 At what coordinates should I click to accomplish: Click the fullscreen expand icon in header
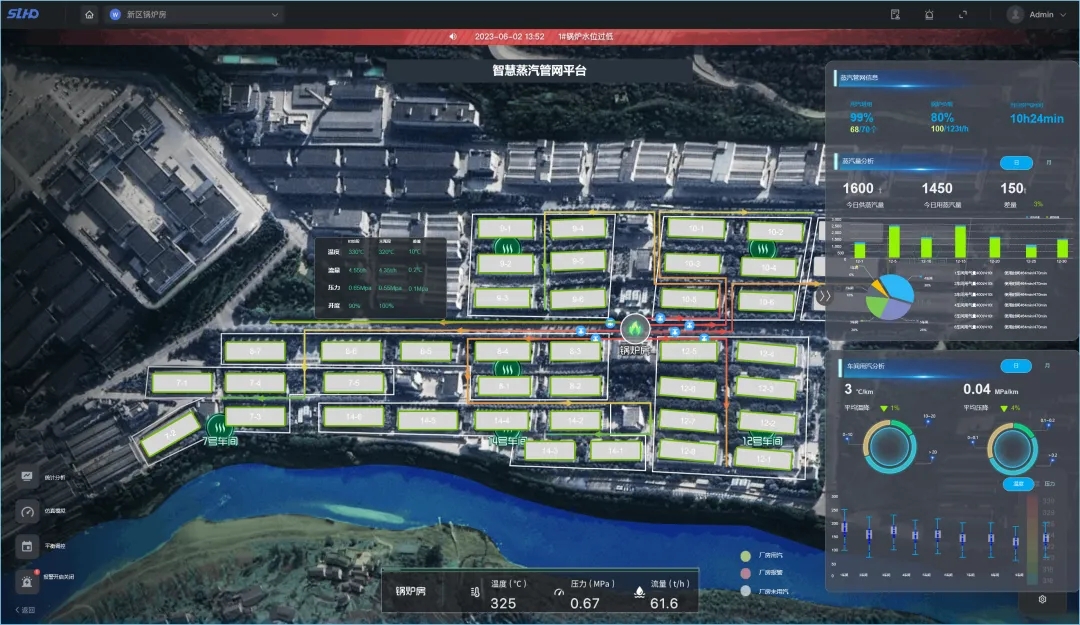tap(963, 15)
